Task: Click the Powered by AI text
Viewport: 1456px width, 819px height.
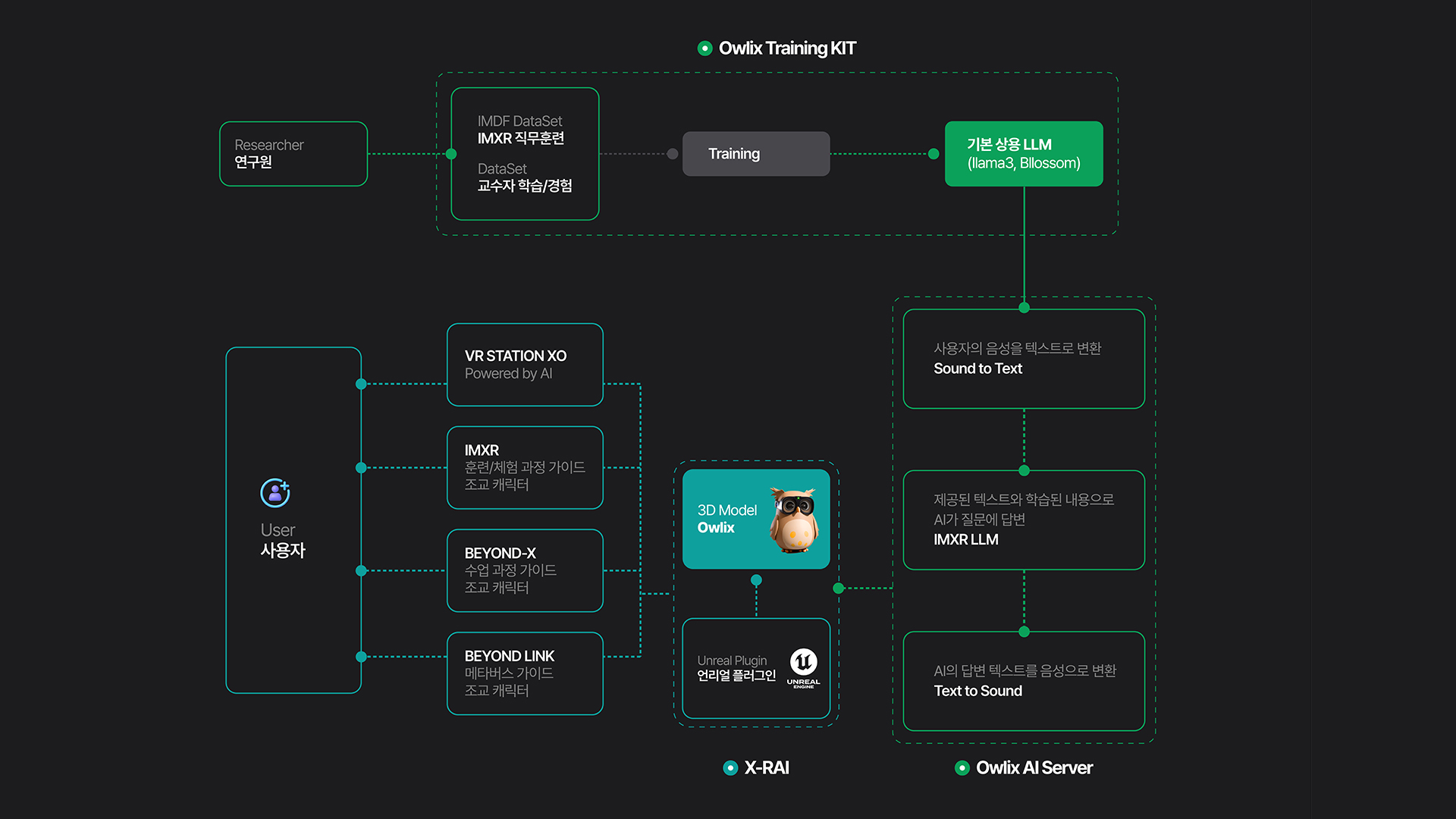Action: pos(508,374)
